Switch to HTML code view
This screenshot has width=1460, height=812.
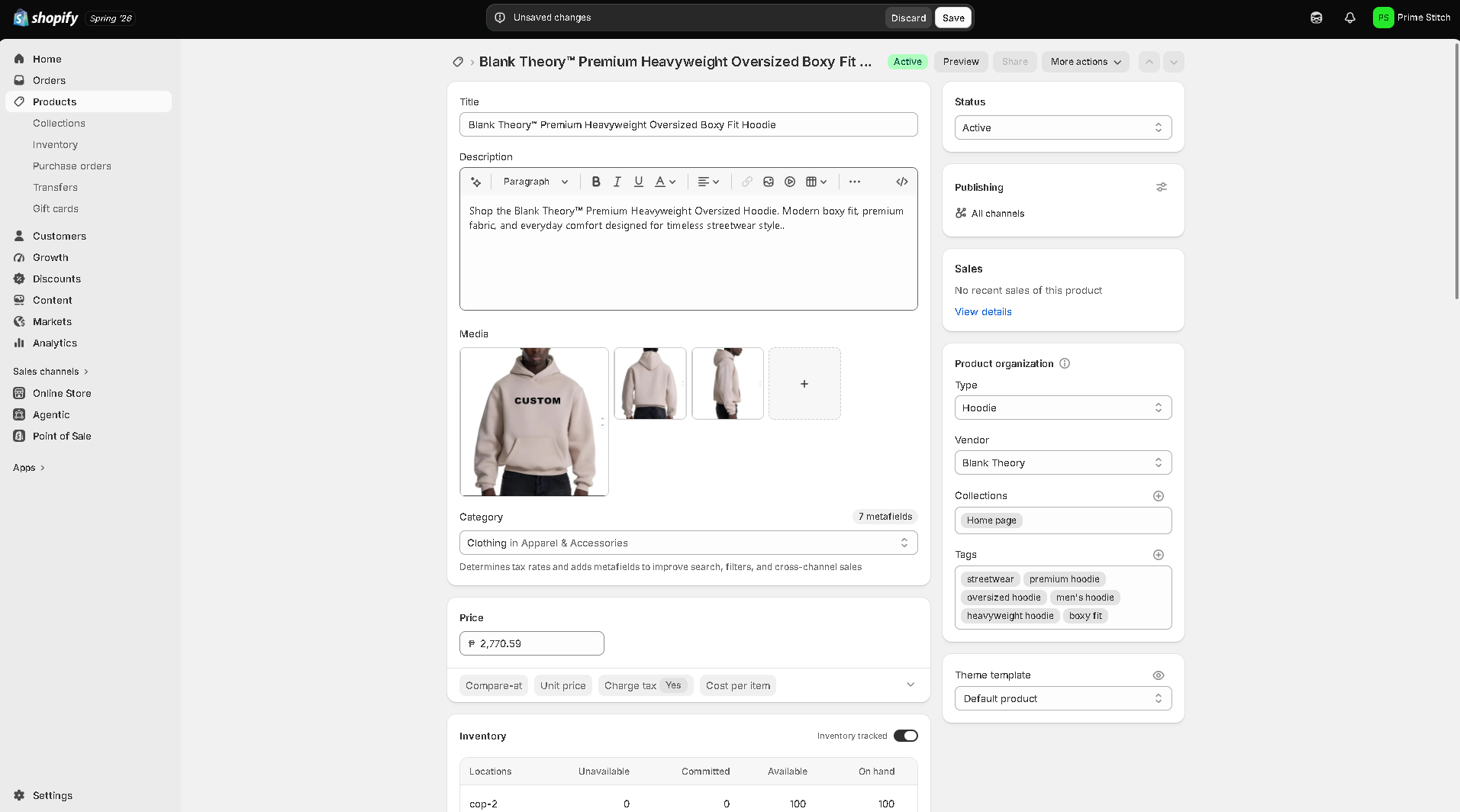[x=902, y=182]
